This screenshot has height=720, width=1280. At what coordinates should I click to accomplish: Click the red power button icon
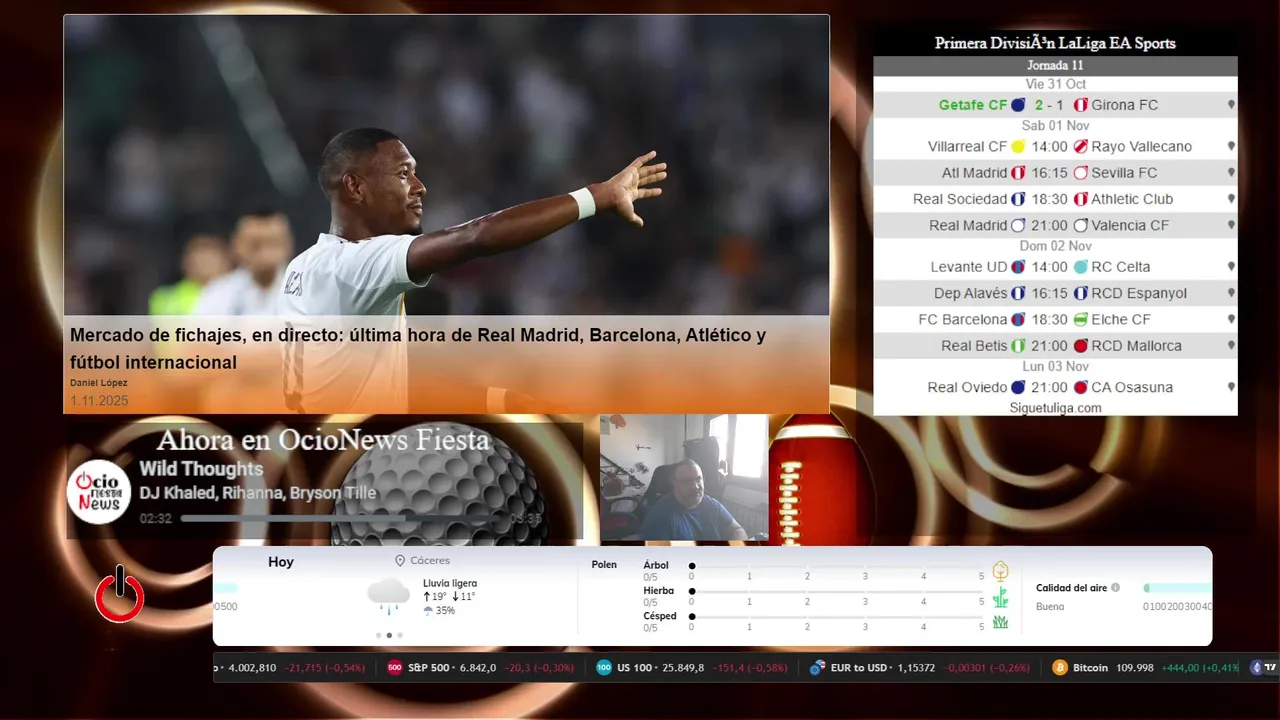click(x=120, y=595)
